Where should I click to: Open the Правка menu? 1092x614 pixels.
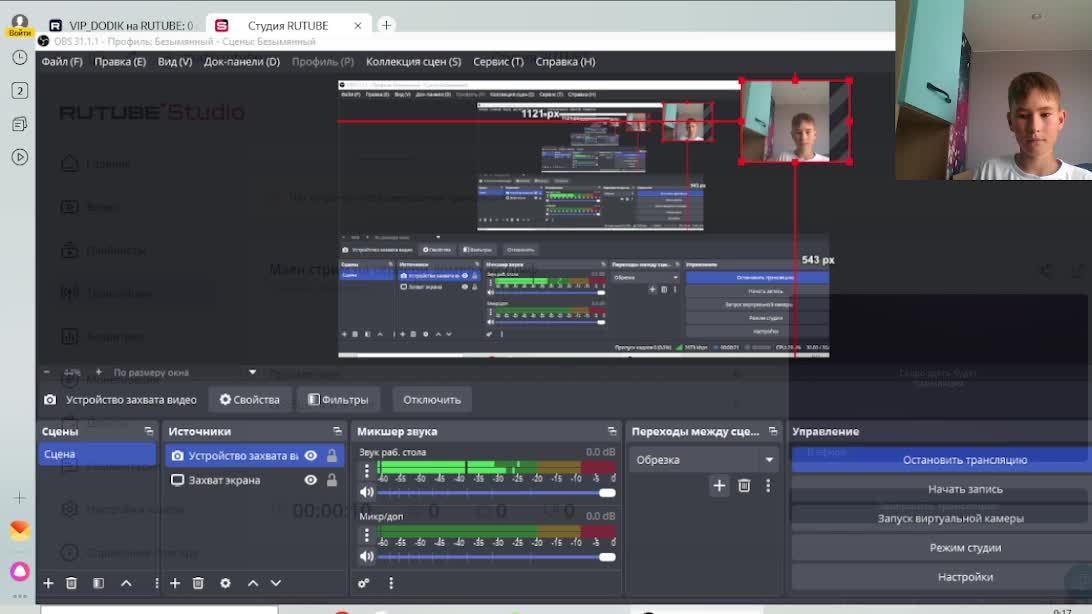pyautogui.click(x=120, y=62)
